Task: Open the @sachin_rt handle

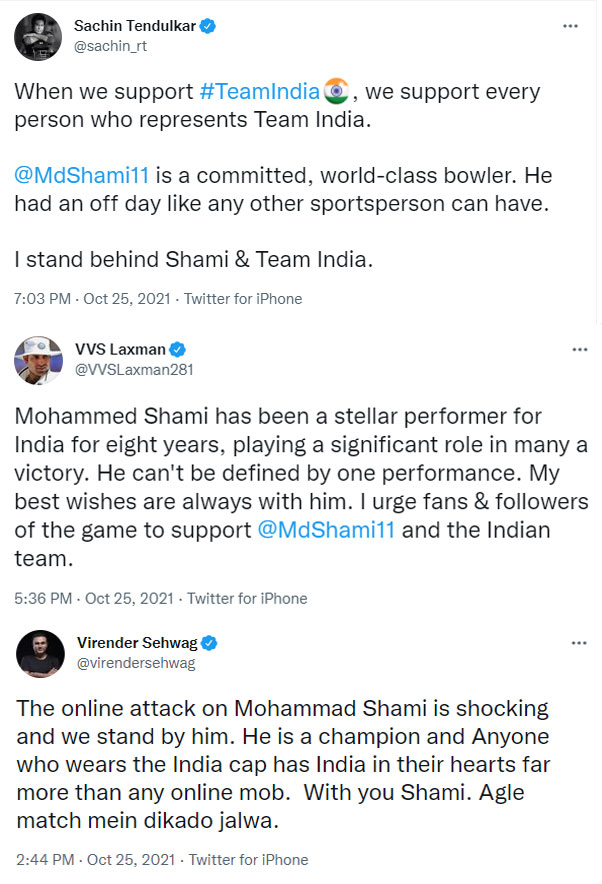Action: [106, 45]
